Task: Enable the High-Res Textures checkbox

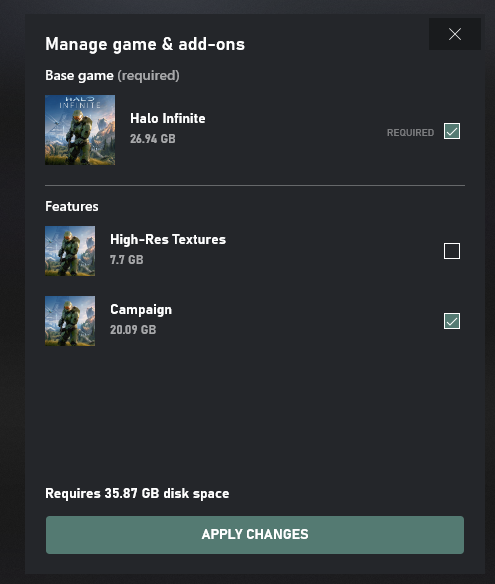Action: tap(452, 251)
